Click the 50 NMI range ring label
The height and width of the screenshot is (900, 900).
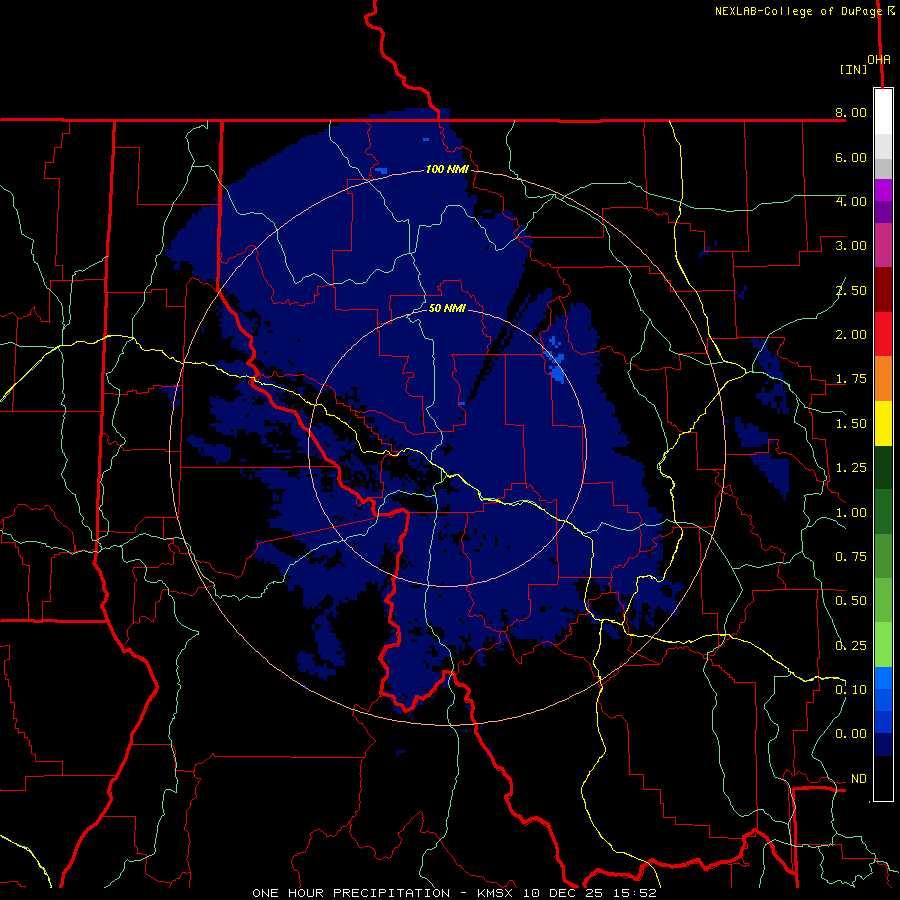tap(447, 308)
